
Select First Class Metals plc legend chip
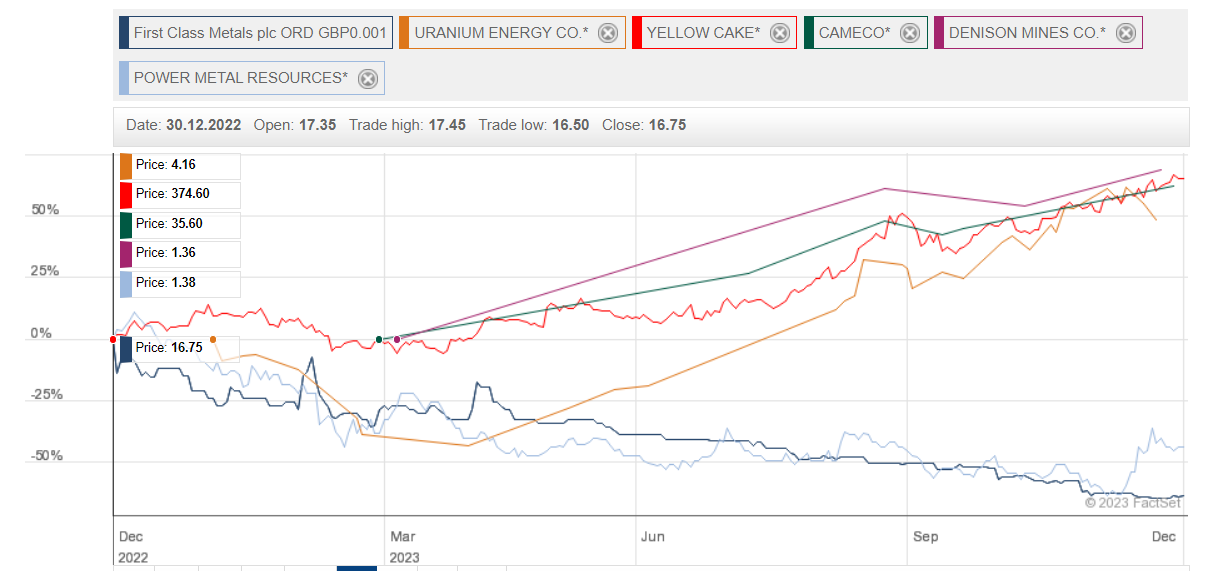[254, 33]
